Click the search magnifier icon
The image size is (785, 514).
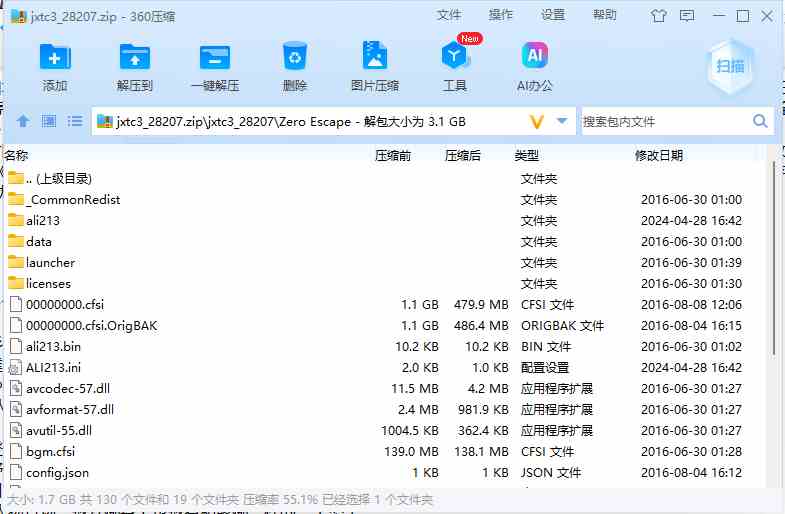coord(760,121)
